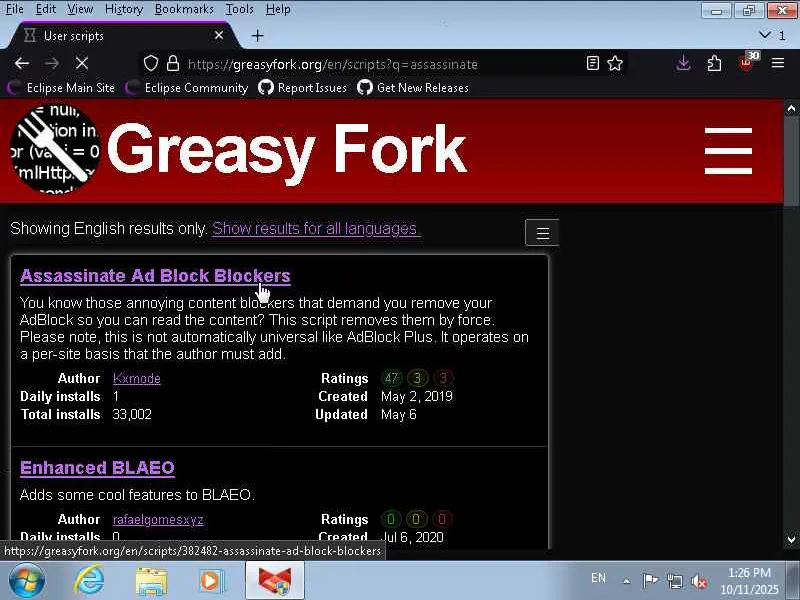Open Assassinate Ad Block Blockers script

coord(155,276)
